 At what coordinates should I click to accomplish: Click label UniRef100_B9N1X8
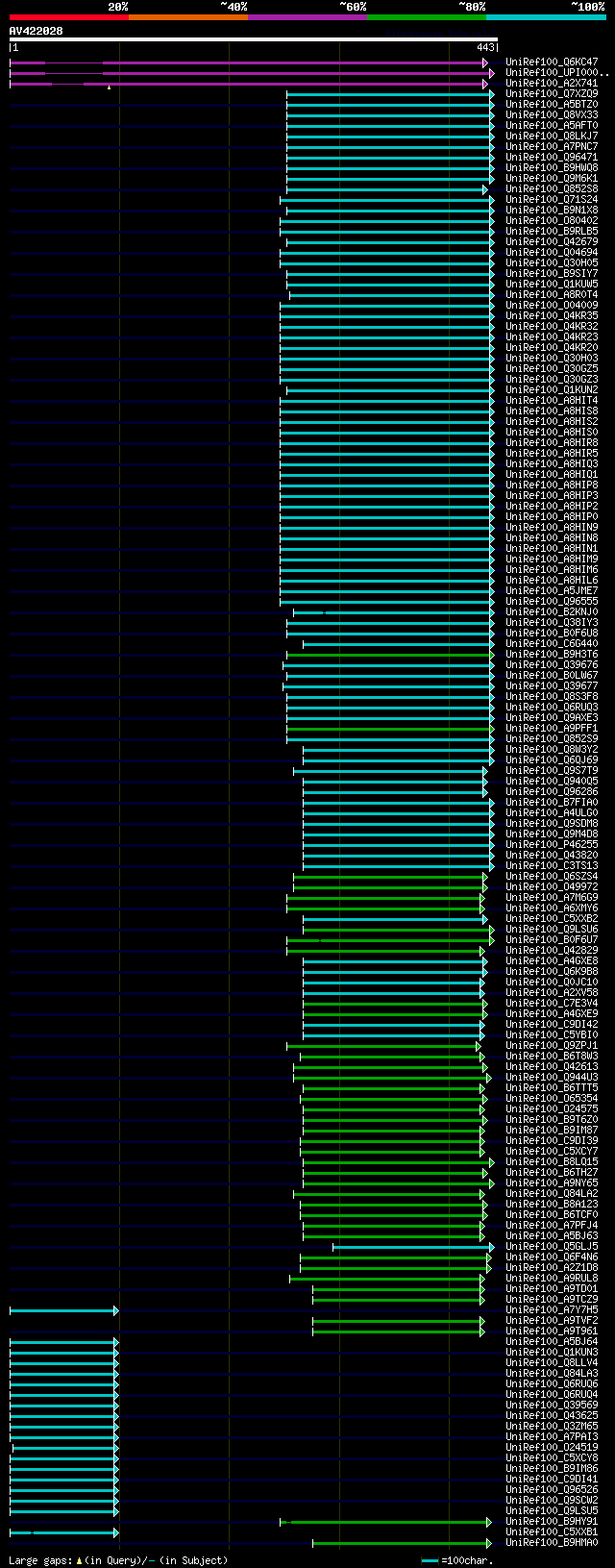(552, 211)
